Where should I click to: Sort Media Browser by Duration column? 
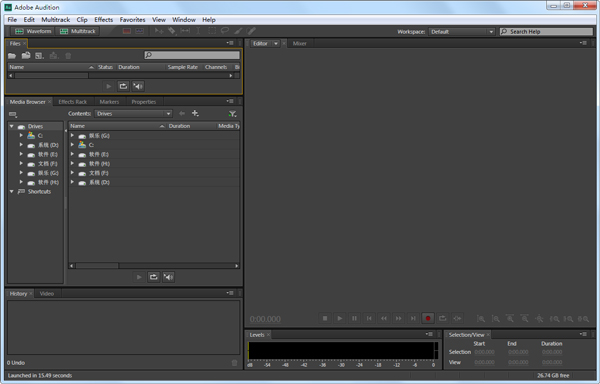point(179,126)
